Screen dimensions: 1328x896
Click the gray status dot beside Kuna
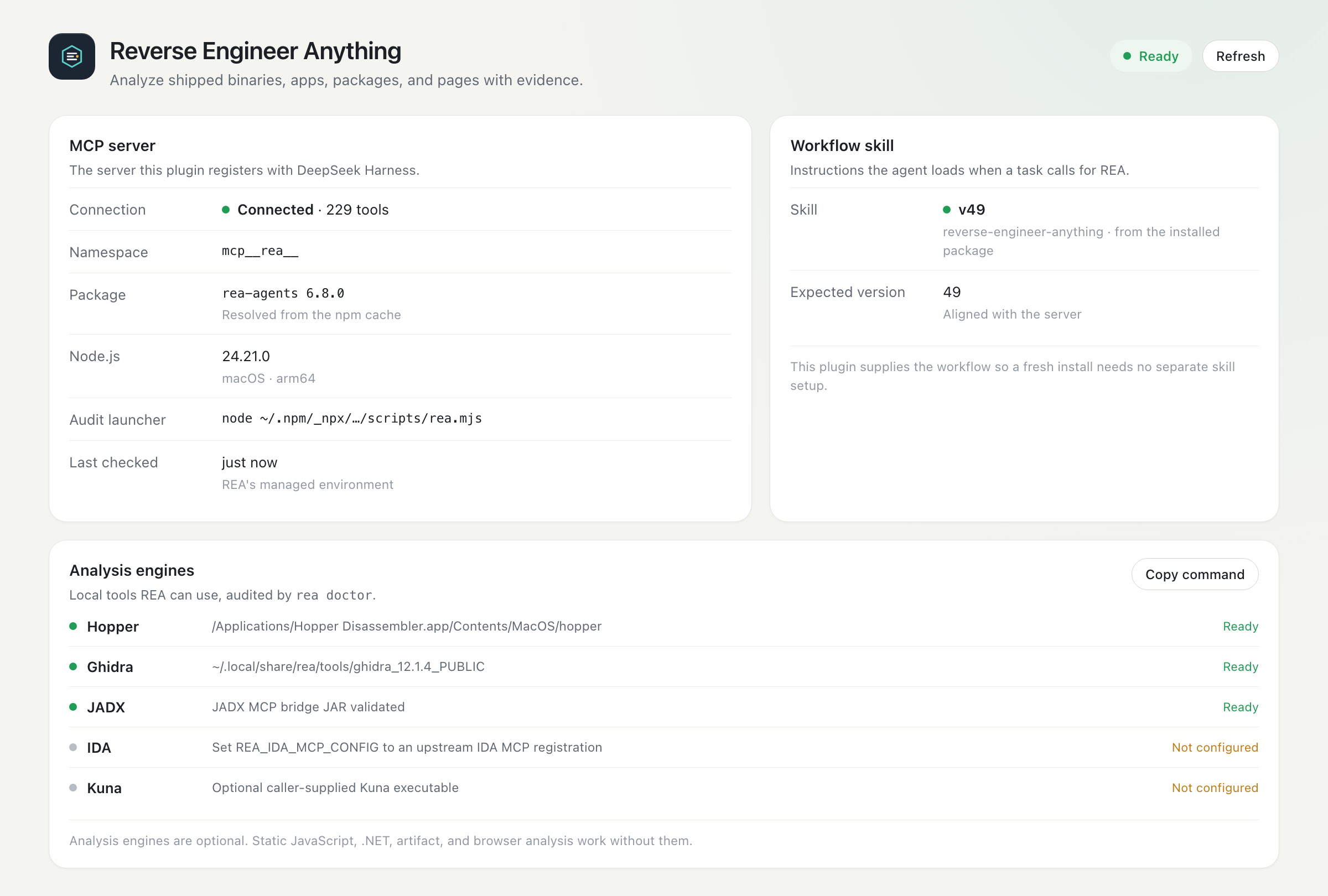click(x=73, y=788)
